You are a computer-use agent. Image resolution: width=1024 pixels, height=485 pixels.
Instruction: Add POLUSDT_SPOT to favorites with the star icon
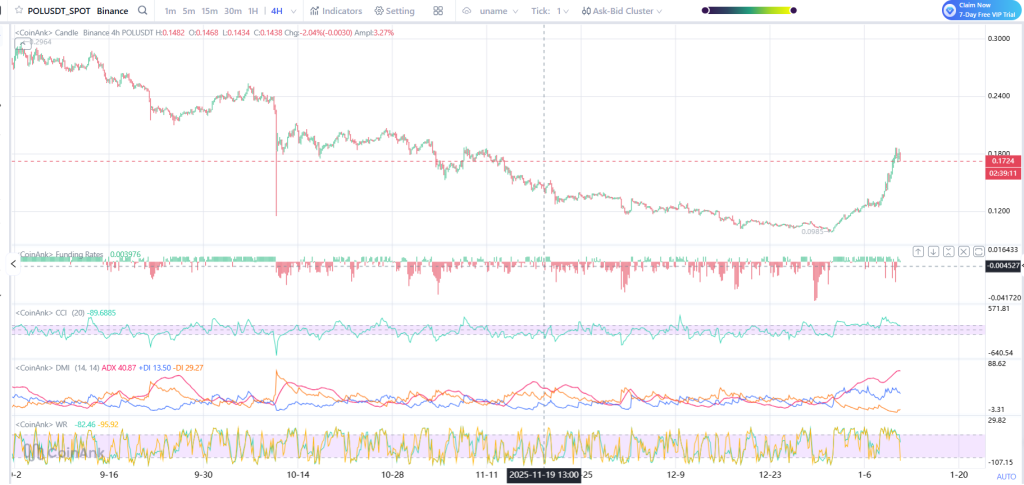point(19,11)
